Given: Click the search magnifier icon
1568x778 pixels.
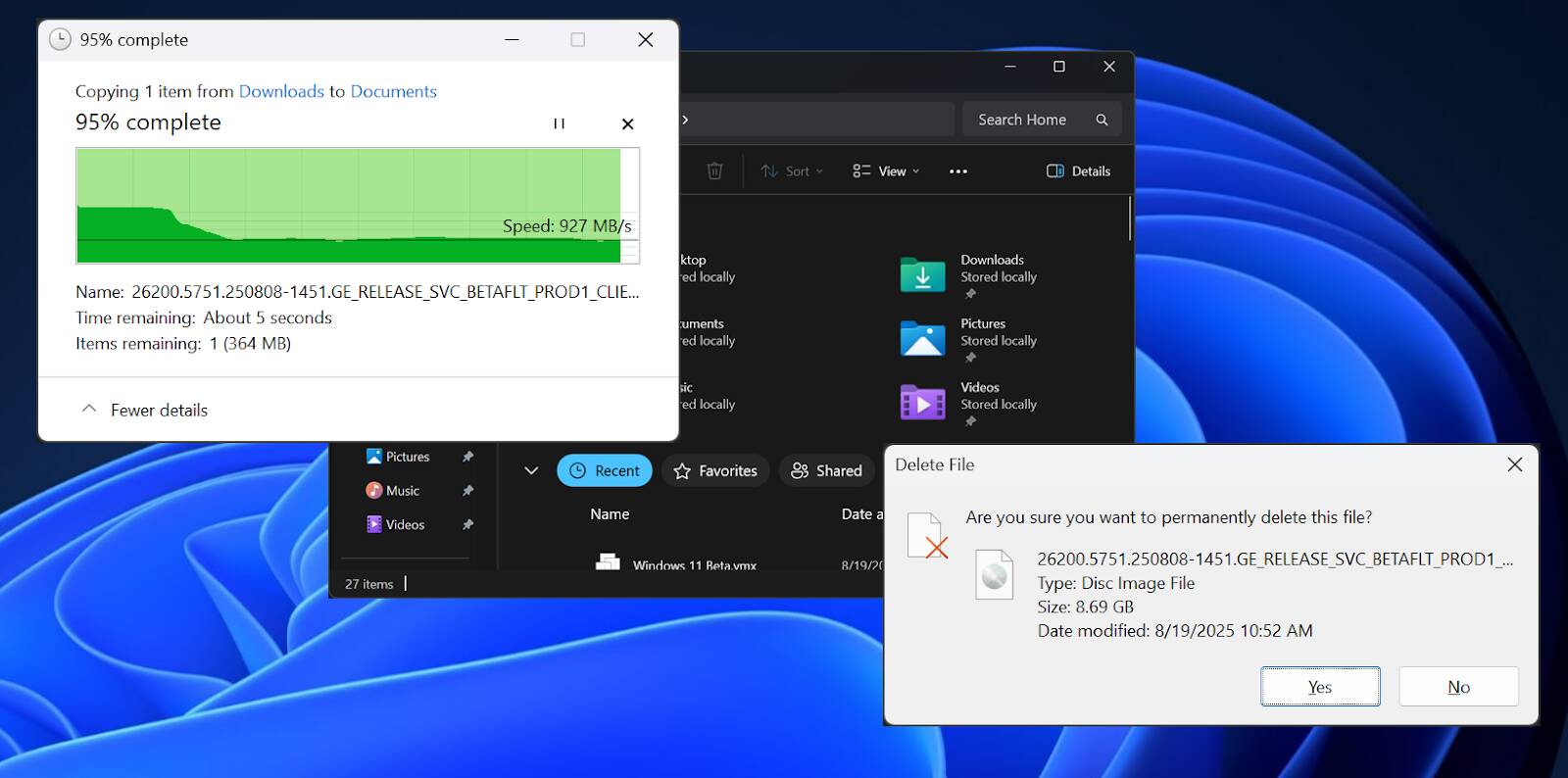Looking at the screenshot, I should (x=1102, y=120).
